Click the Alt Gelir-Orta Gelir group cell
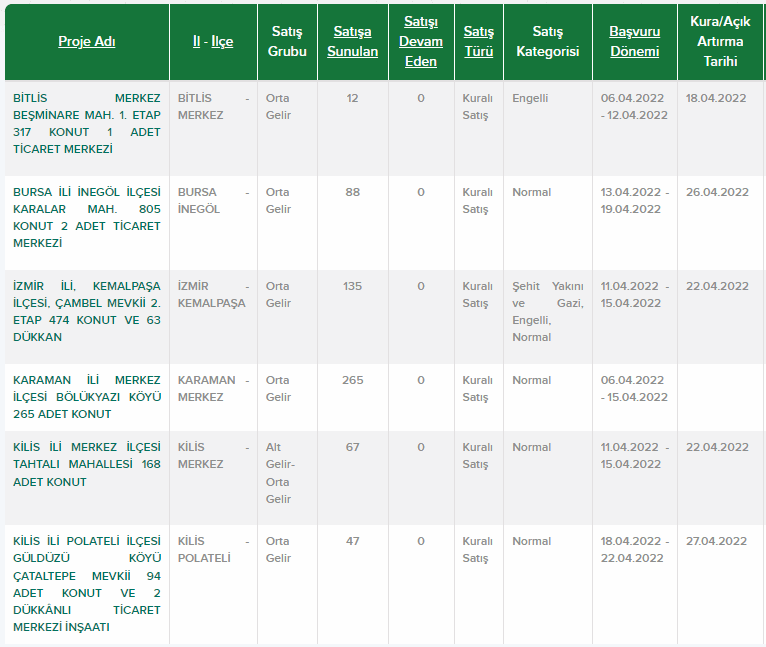 (280, 473)
